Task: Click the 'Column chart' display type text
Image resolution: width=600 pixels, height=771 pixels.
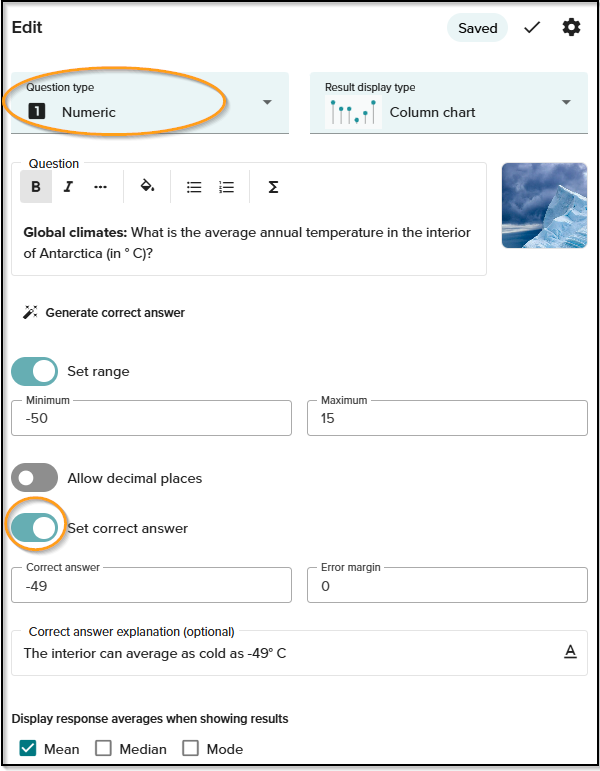Action: click(432, 112)
